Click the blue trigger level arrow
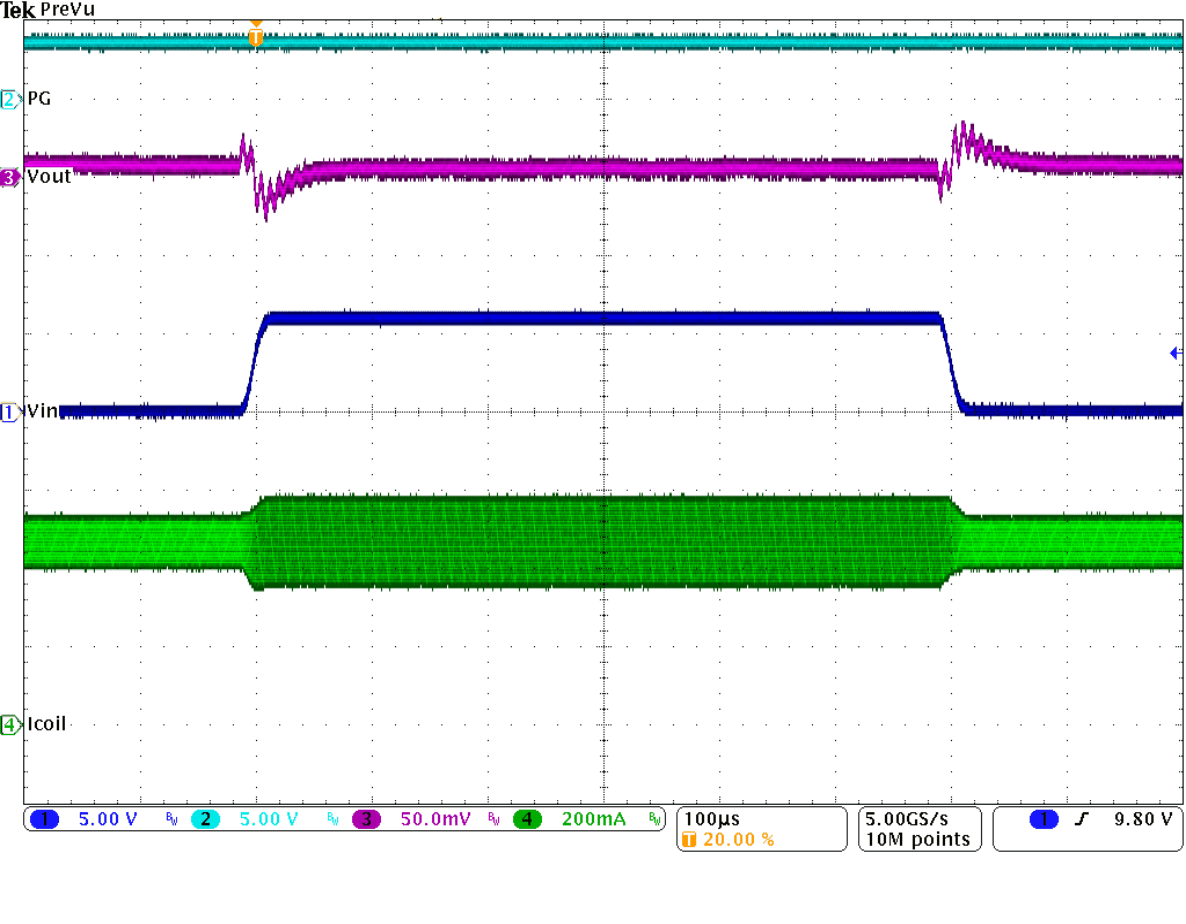 (1176, 352)
